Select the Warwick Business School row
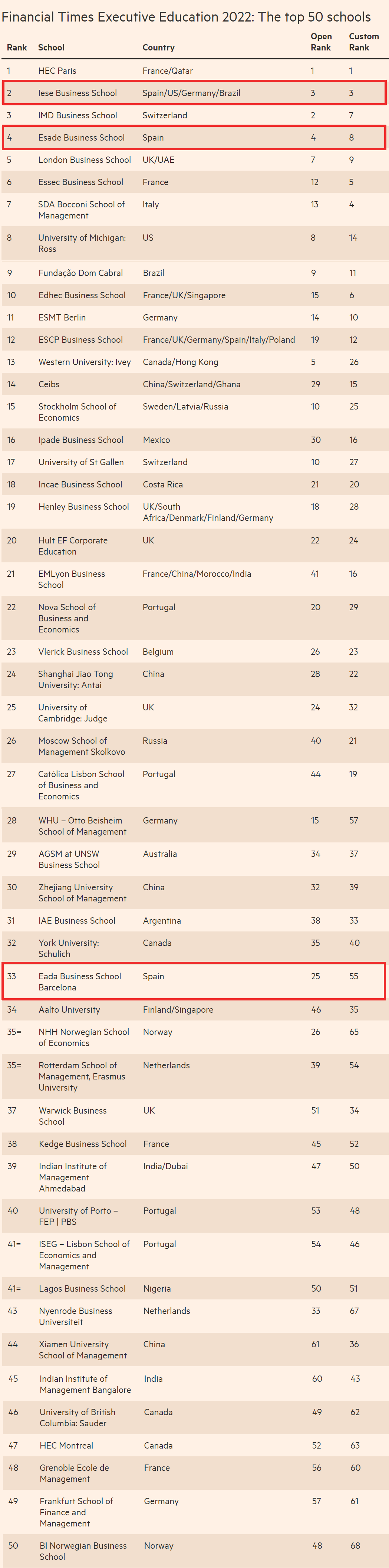The image size is (389, 1568). click(x=195, y=1116)
